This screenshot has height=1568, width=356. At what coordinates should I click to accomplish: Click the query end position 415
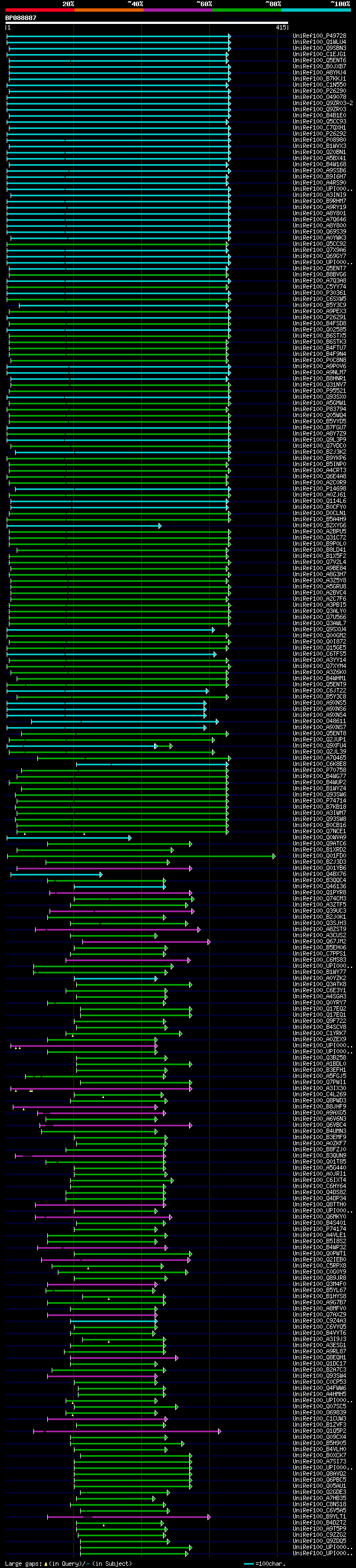281,28
